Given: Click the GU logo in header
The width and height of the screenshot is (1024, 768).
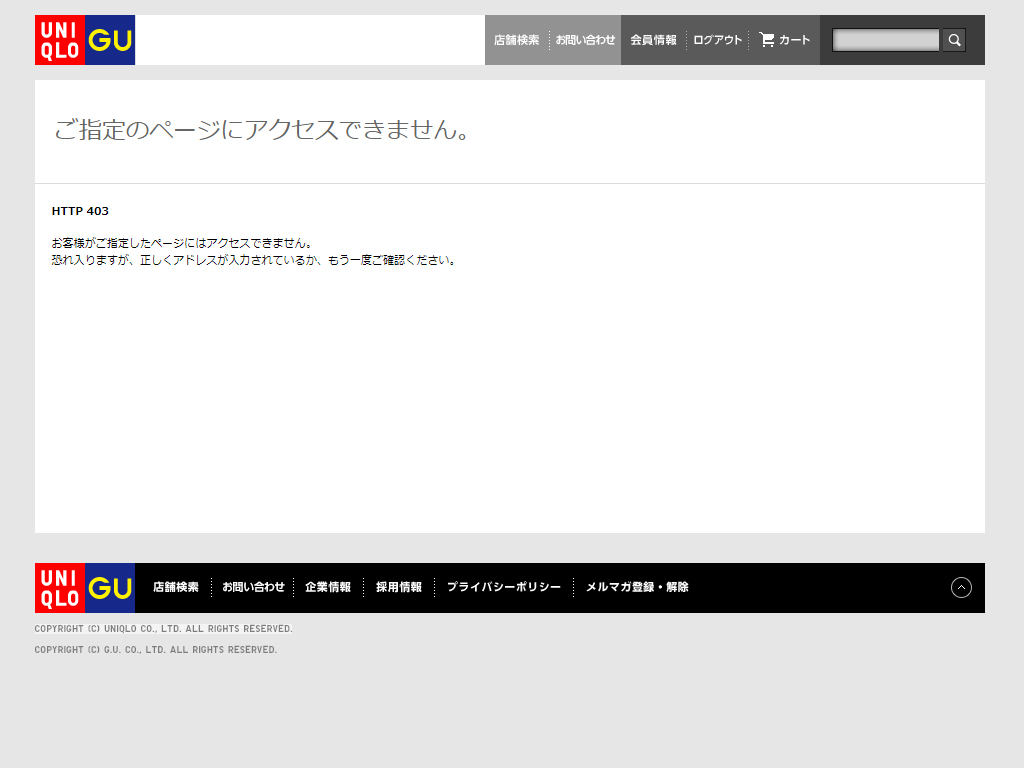Looking at the screenshot, I should click(110, 40).
